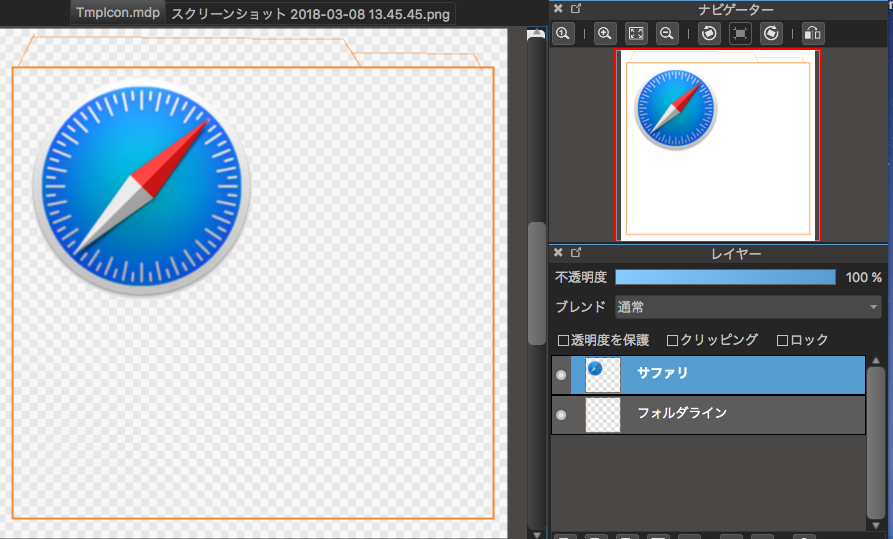Click the Navigator preview image
This screenshot has width=893, height=539.
718,145
